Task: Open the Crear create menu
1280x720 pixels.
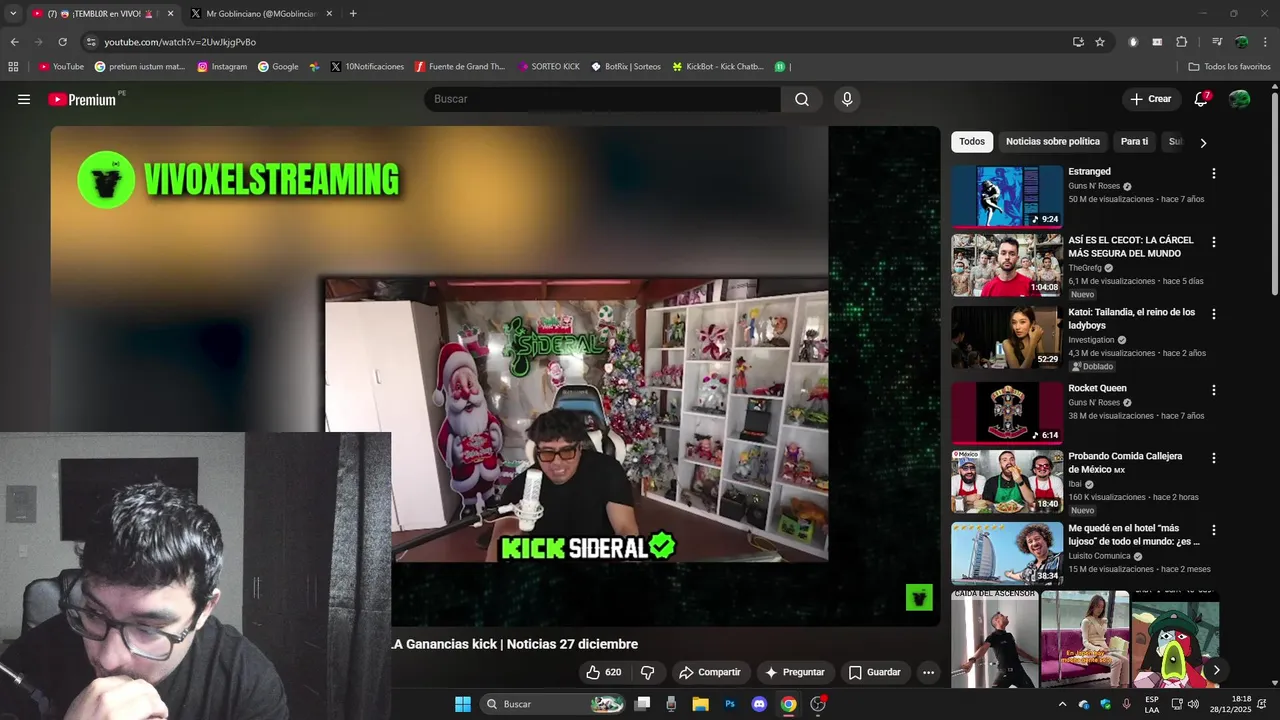Action: click(x=1150, y=99)
